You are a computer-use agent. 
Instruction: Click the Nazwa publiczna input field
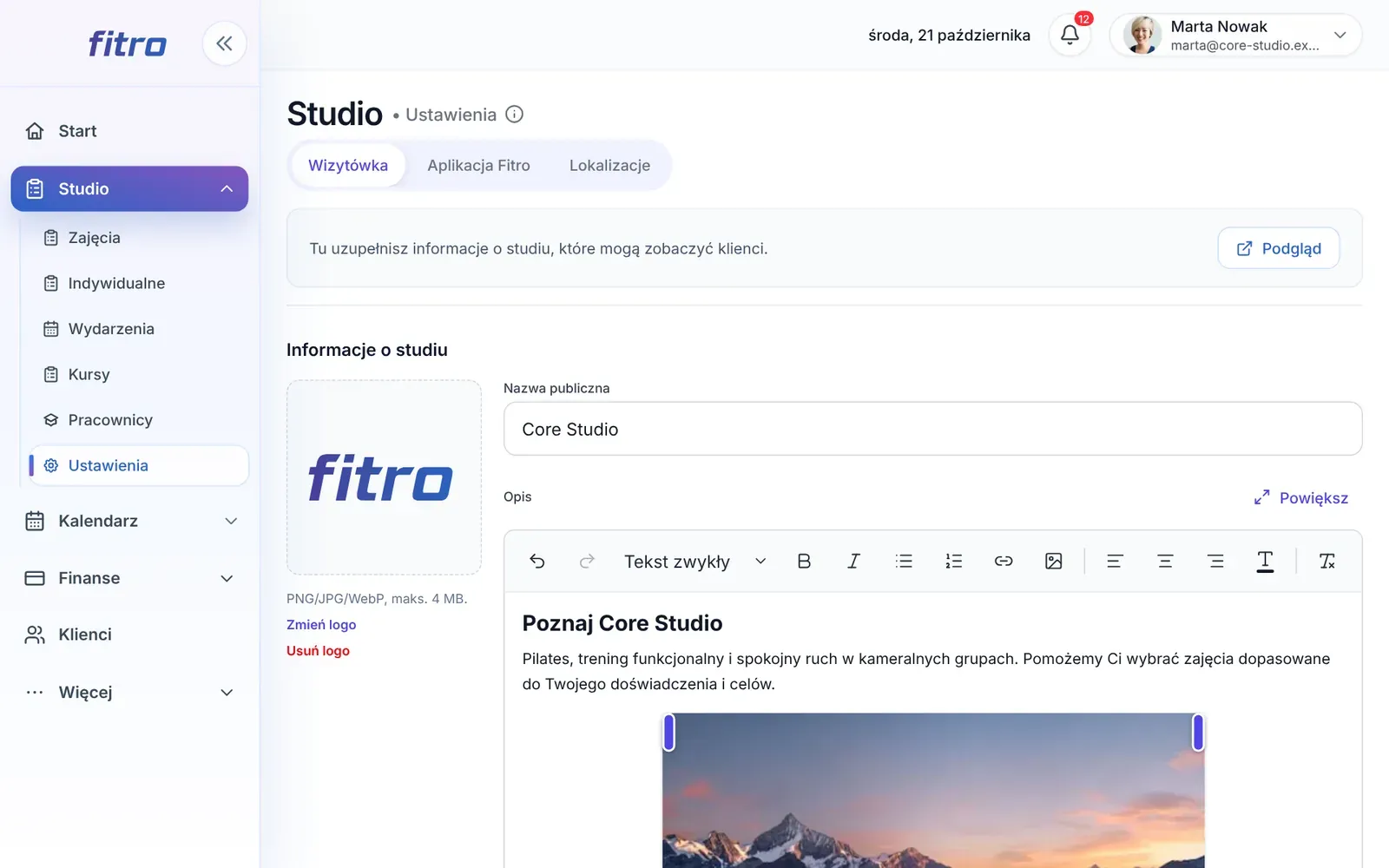pyautogui.click(x=932, y=429)
